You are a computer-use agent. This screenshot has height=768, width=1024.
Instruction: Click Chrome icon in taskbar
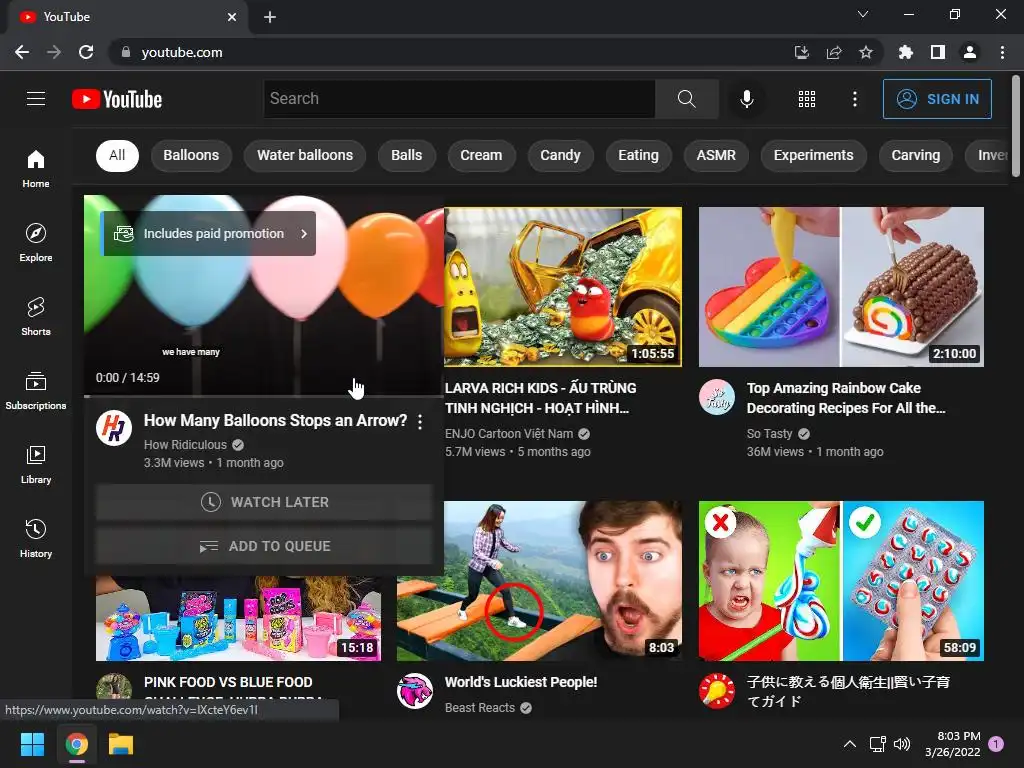point(76,744)
